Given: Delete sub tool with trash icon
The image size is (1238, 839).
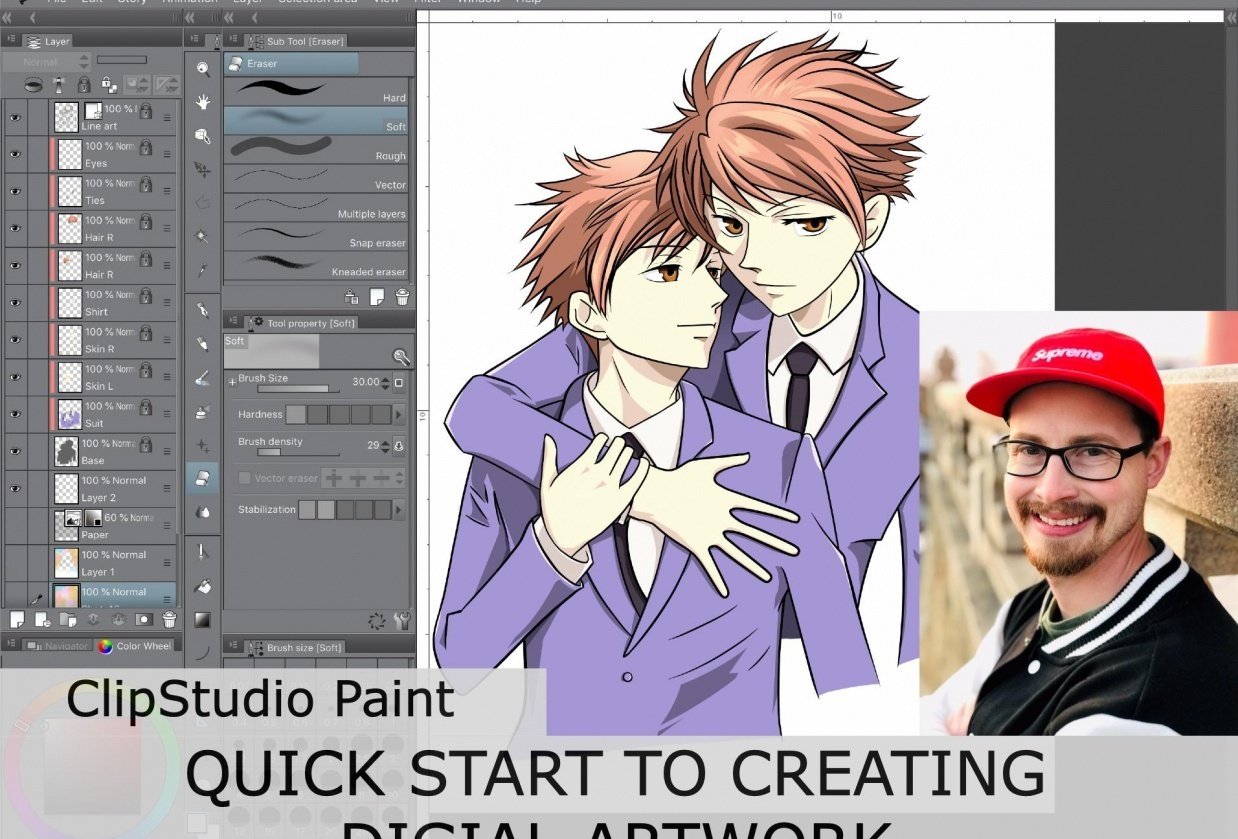Looking at the screenshot, I should [x=402, y=297].
